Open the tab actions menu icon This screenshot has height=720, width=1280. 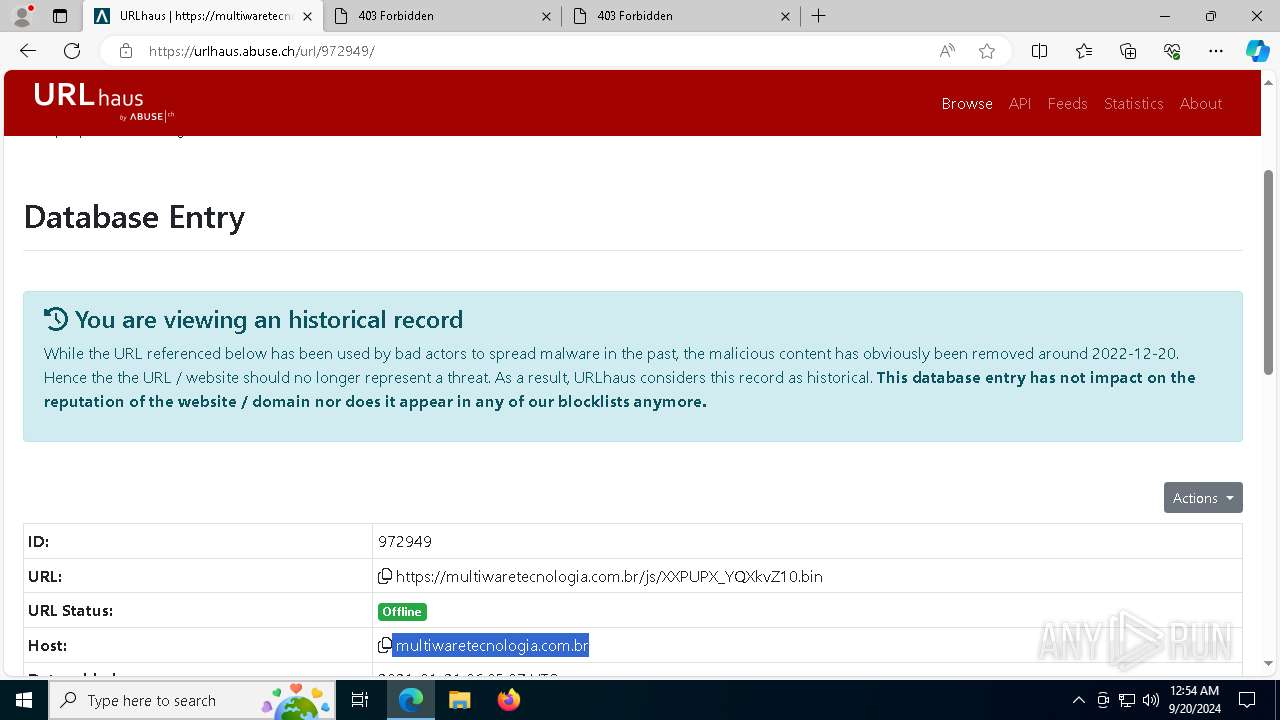(x=60, y=16)
